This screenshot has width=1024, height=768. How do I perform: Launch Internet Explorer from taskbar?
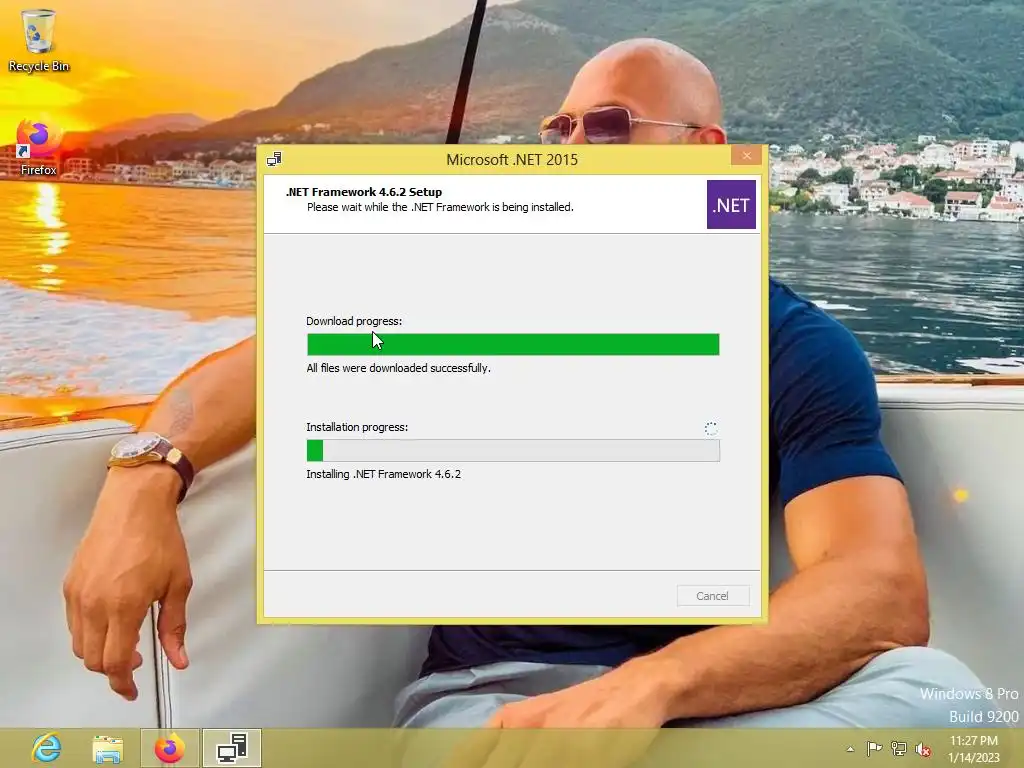(x=46, y=748)
